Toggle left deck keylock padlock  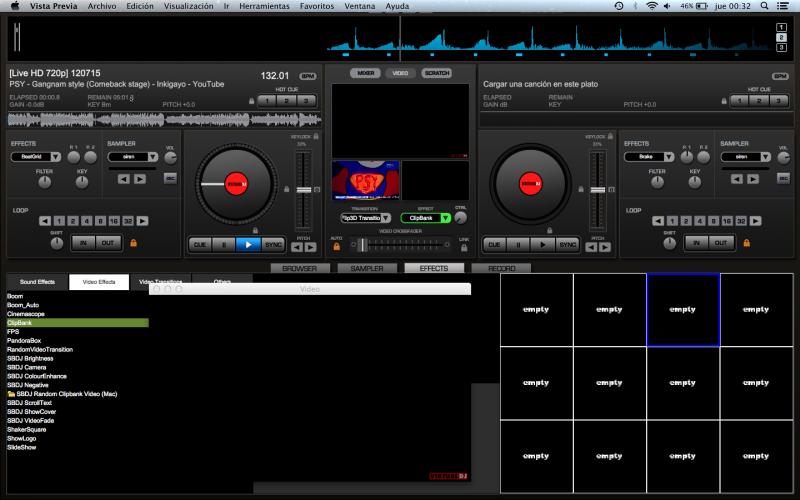pos(316,136)
